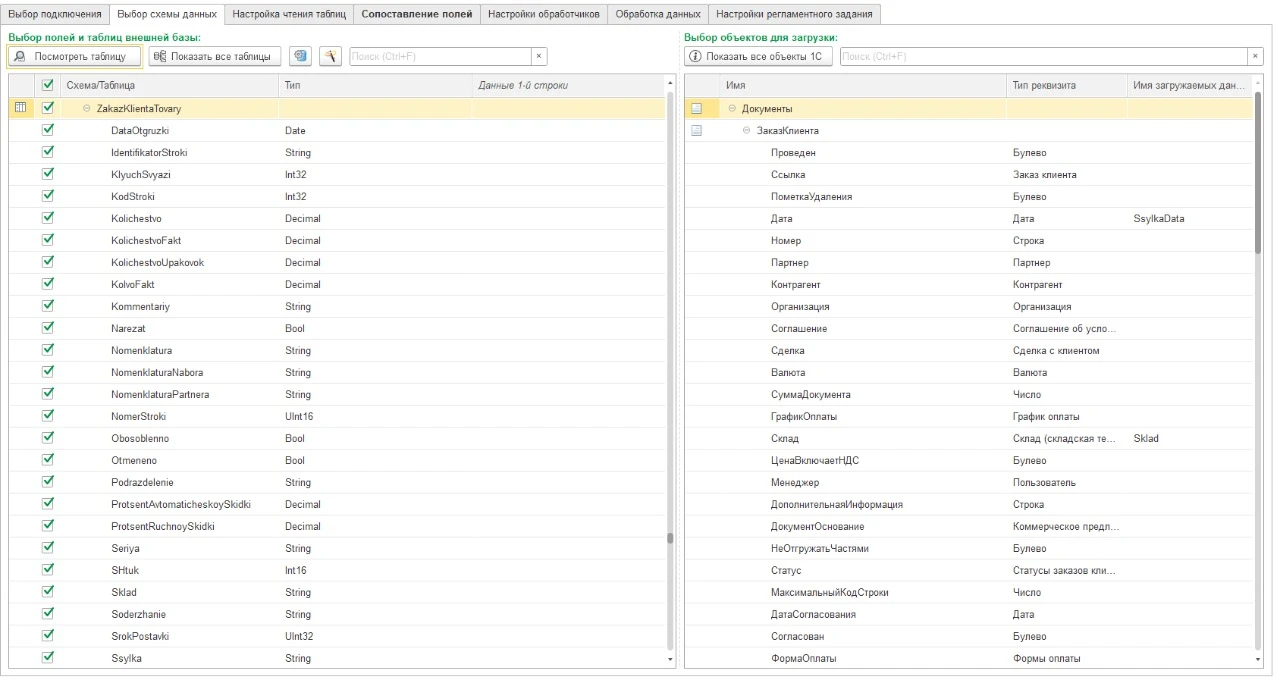Click the left table vertical scrollbar thumb
The width and height of the screenshot is (1280, 680).
(670, 538)
